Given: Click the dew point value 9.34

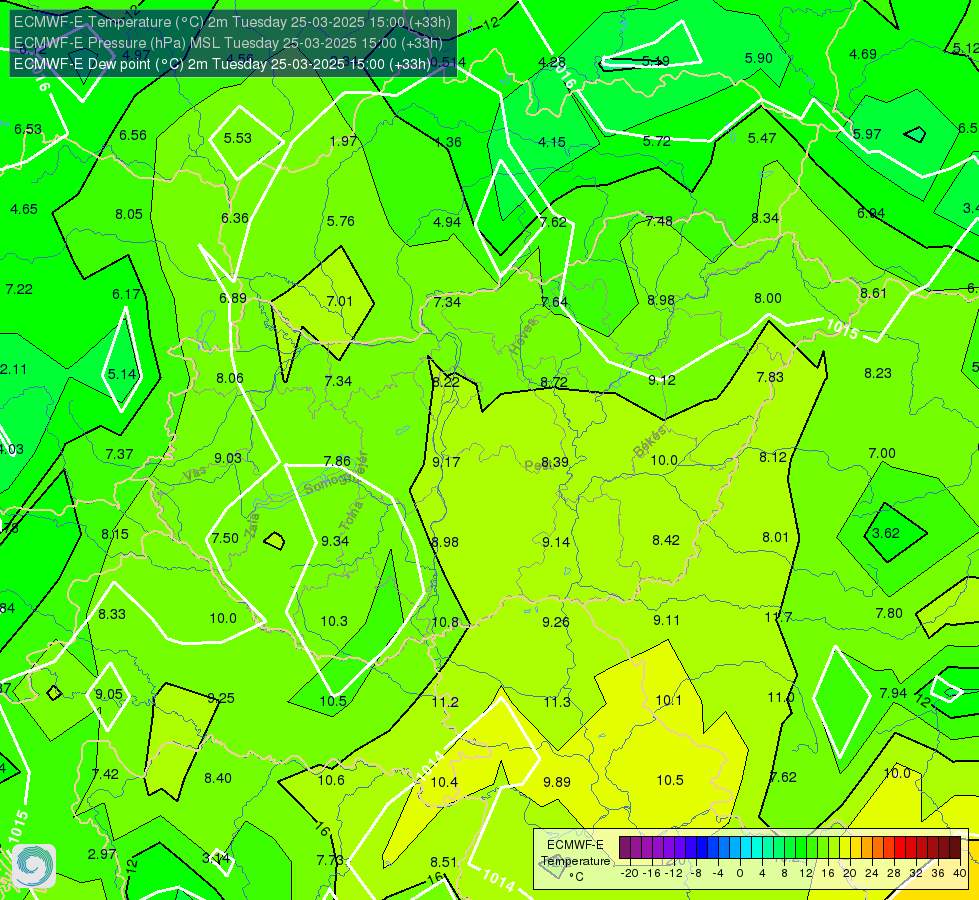Looking at the screenshot, I should pos(335,541).
